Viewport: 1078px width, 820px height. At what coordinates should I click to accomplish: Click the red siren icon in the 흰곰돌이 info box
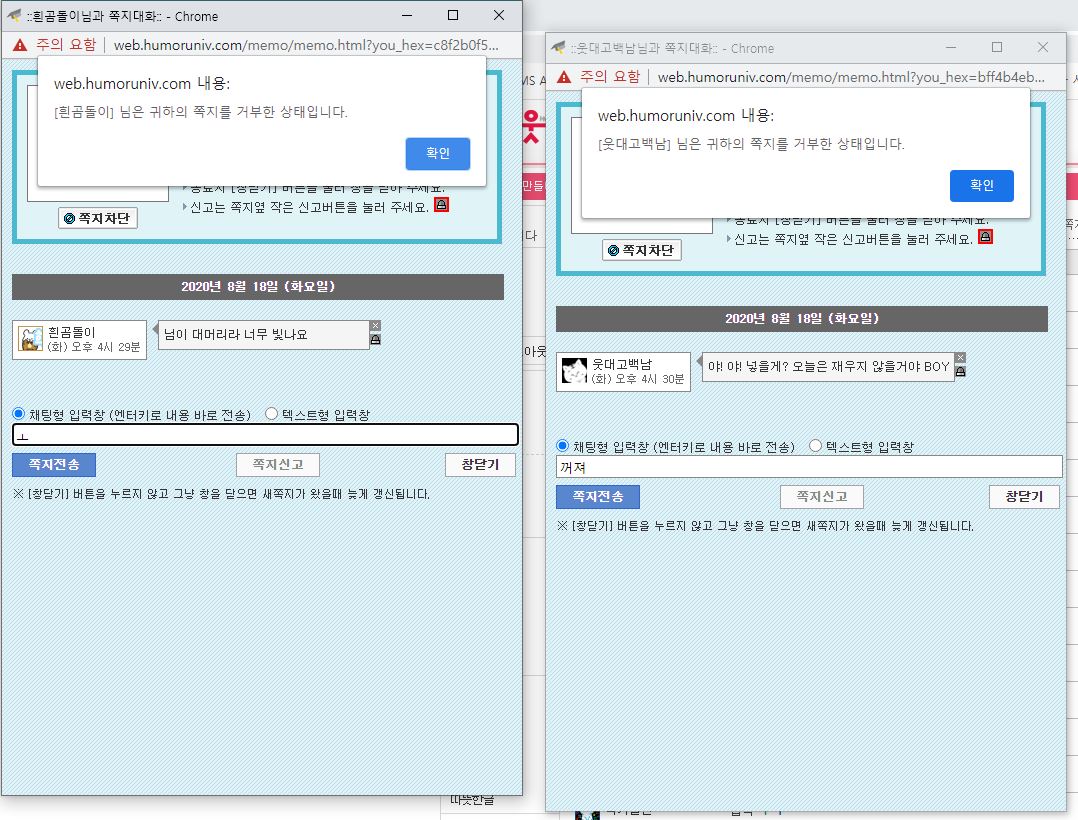pyautogui.click(x=441, y=206)
